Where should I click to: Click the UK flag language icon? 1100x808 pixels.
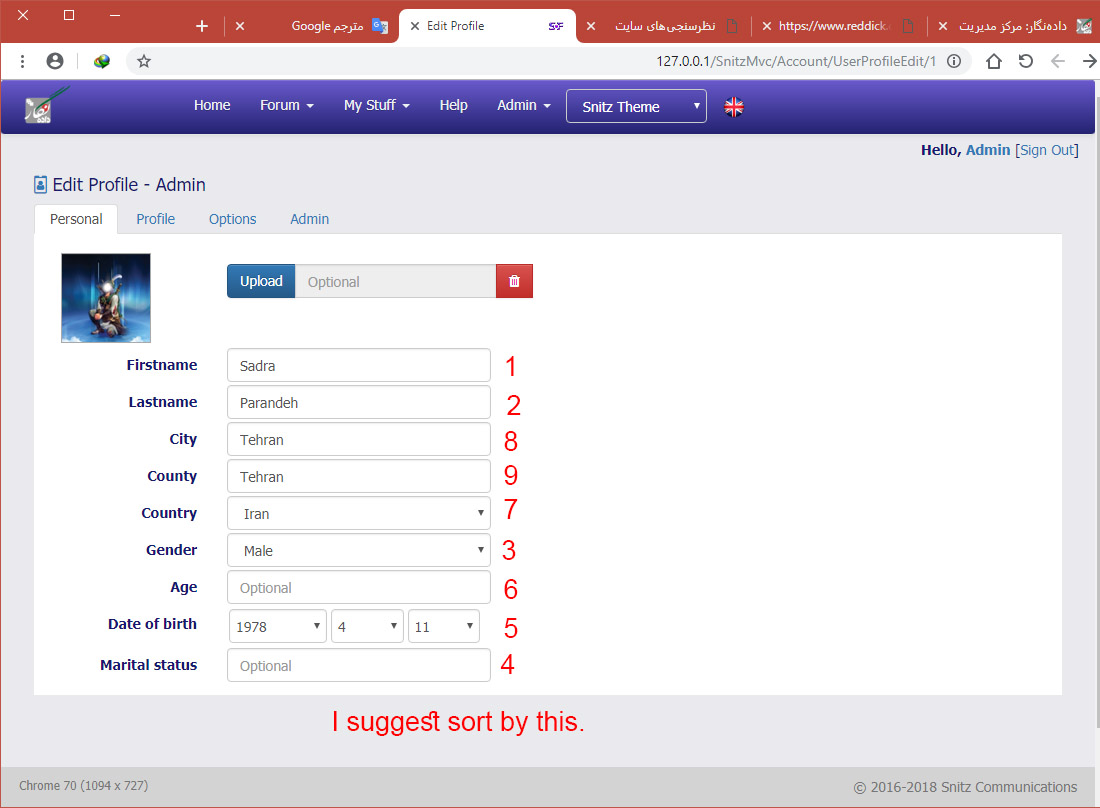(734, 107)
